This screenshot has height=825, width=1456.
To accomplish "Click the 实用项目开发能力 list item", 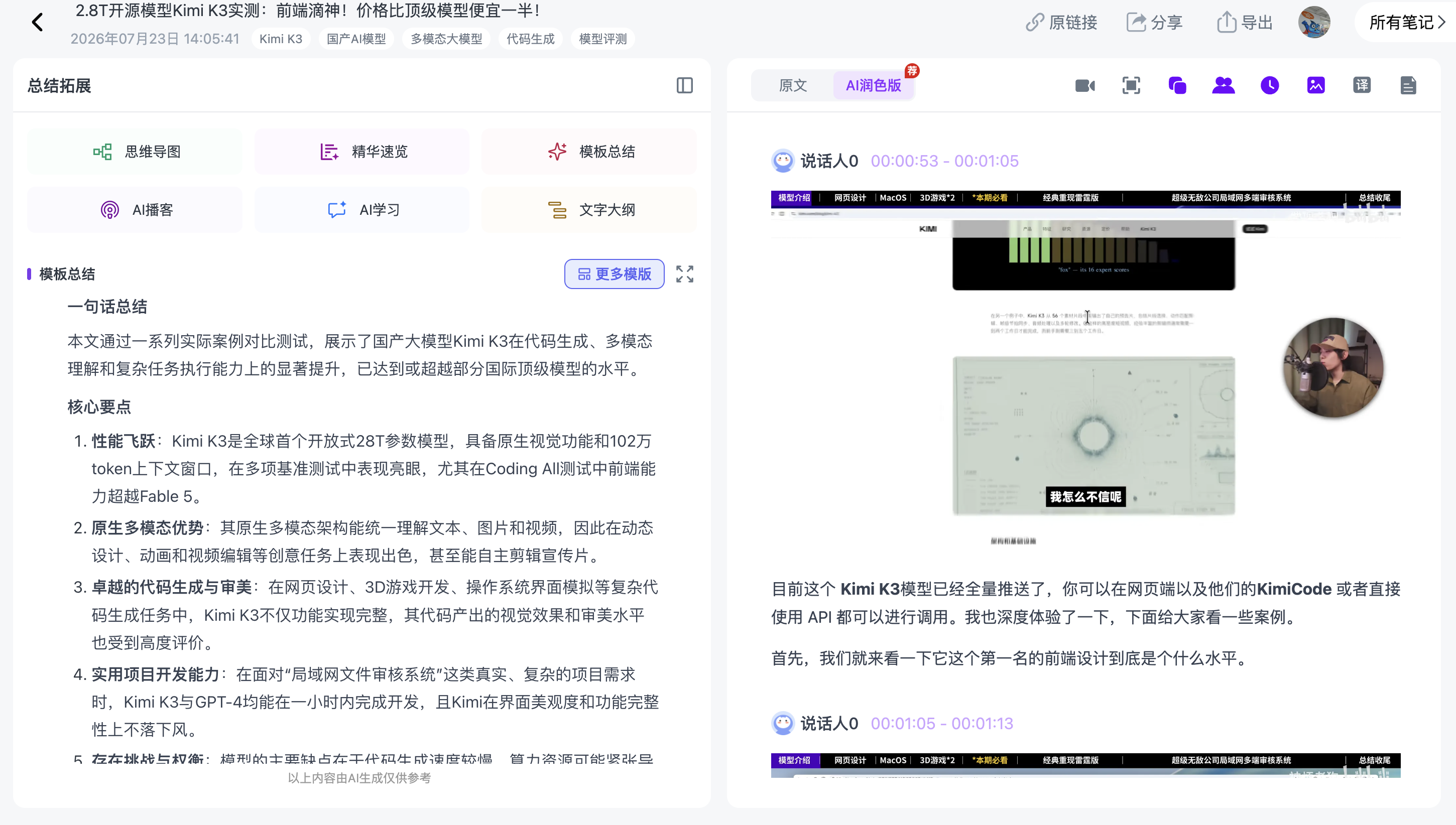I will [365, 702].
